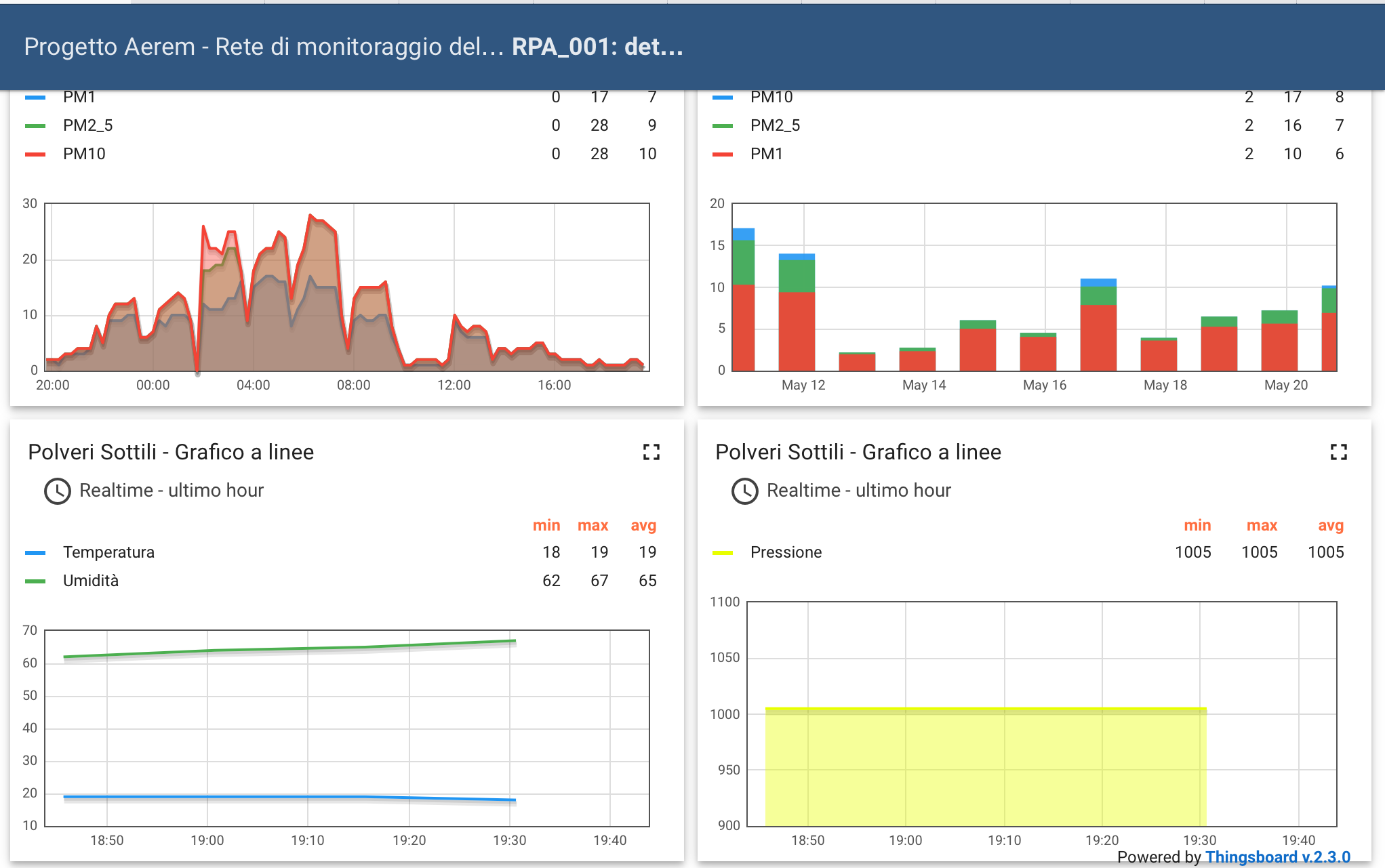Expand Pressione widget to fullscreen

[1338, 452]
